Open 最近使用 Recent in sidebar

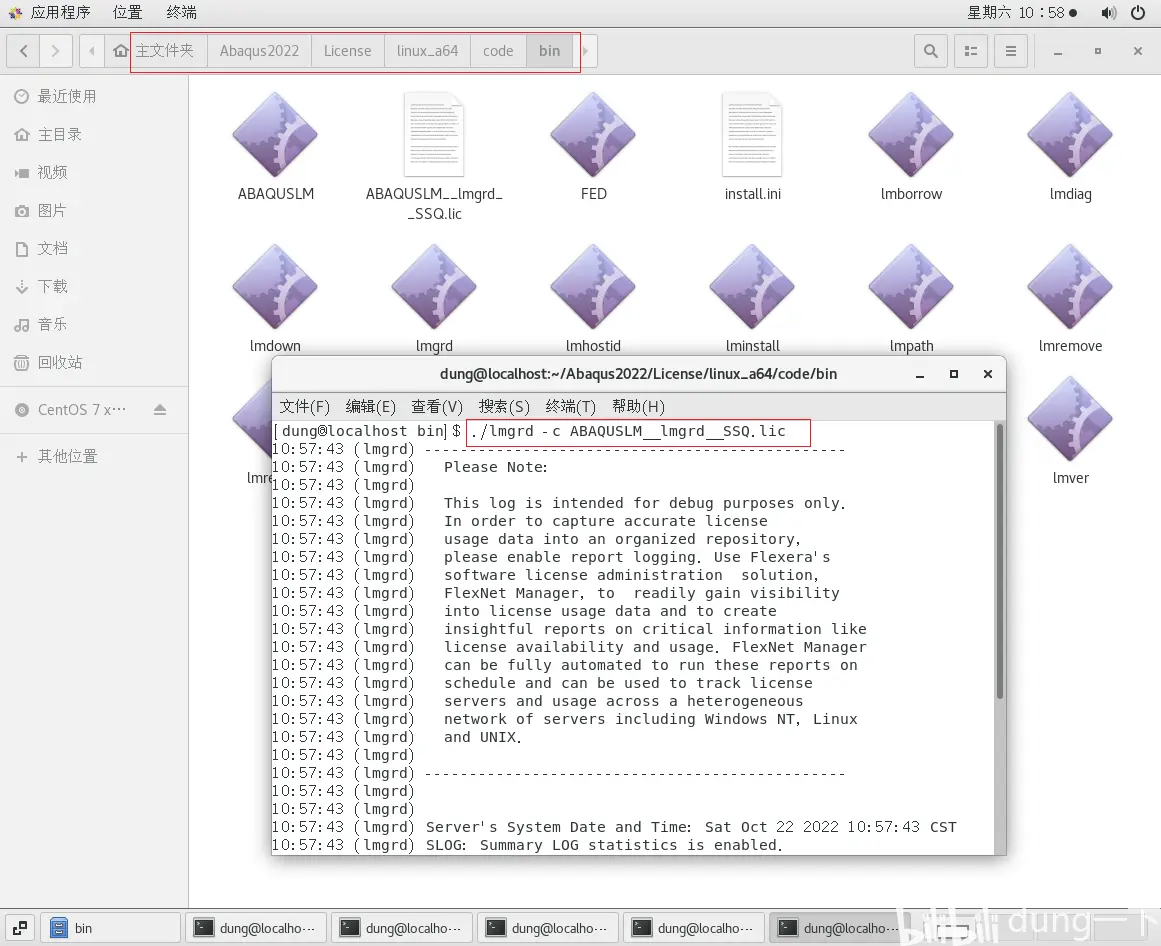click(x=94, y=96)
